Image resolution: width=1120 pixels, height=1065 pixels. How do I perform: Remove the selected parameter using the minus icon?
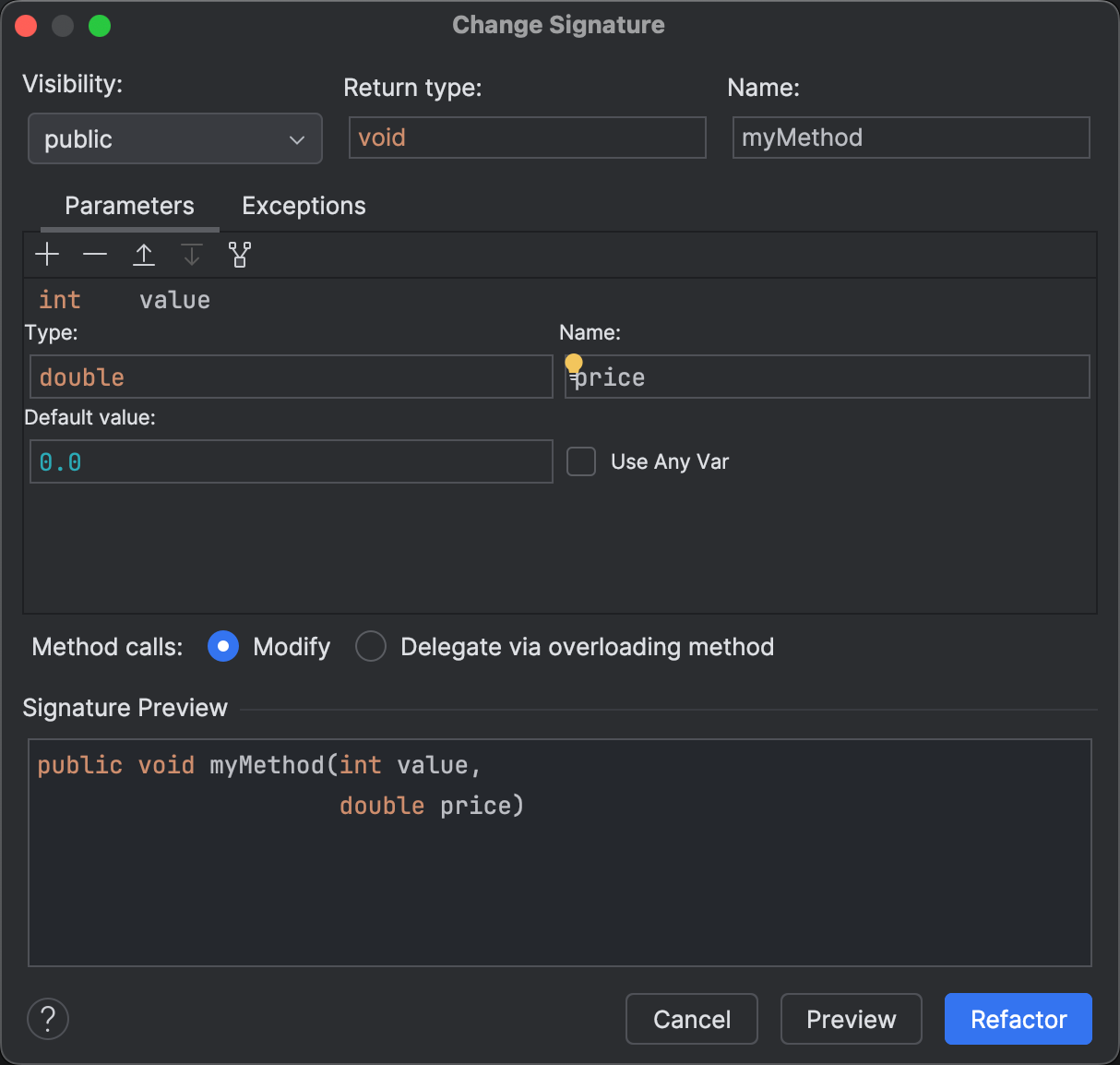click(x=95, y=254)
